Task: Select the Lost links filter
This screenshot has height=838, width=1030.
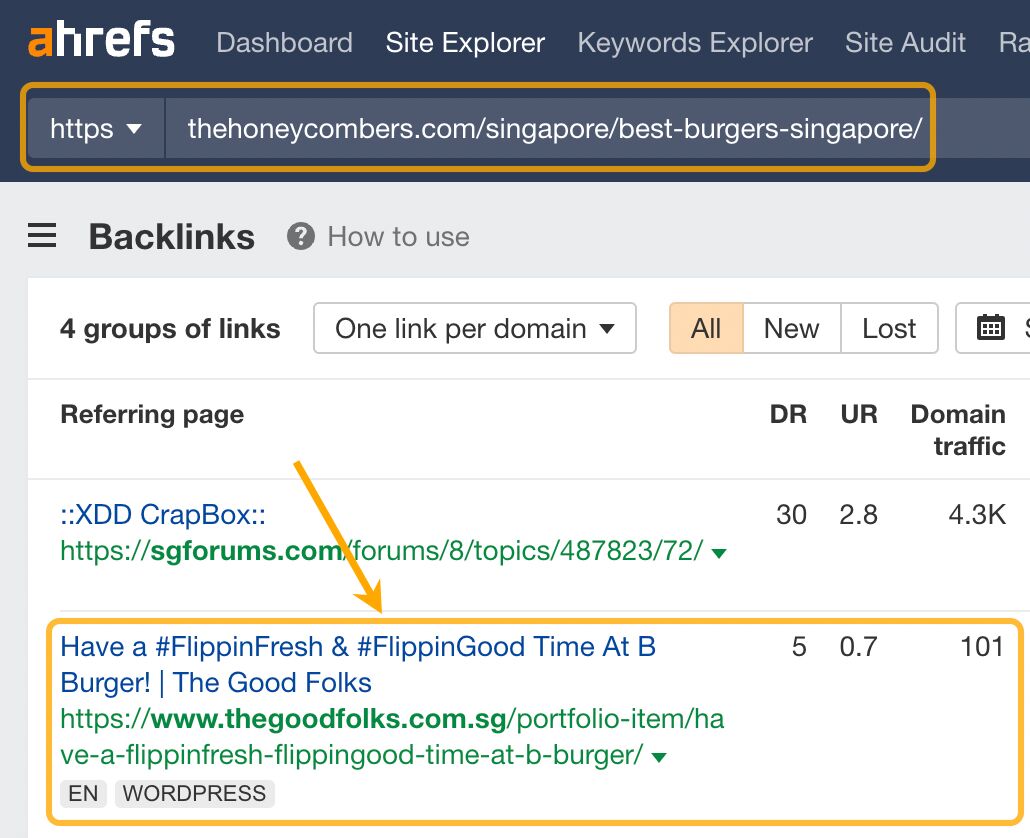Action: 889,328
